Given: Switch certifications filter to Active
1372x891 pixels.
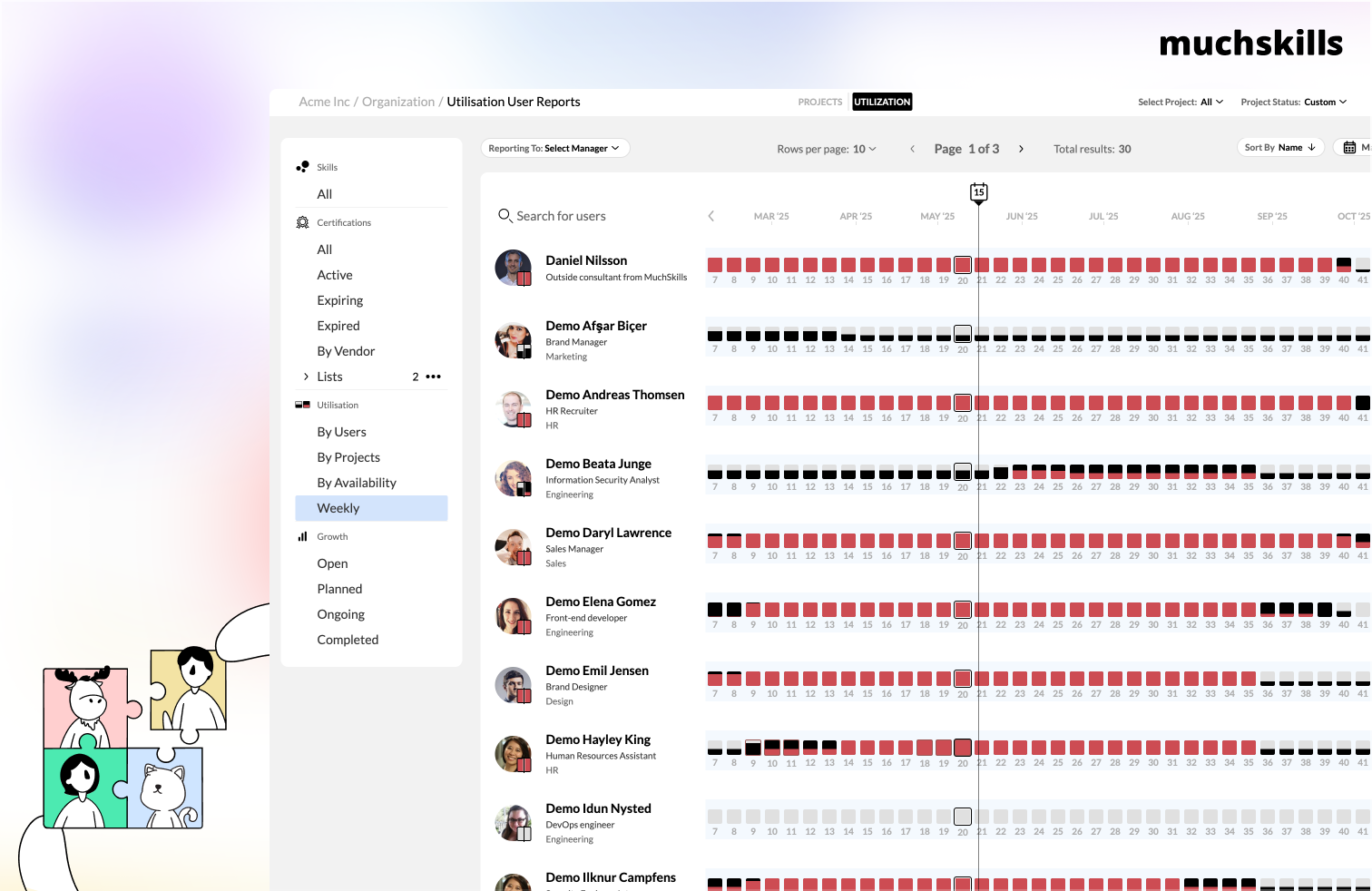Looking at the screenshot, I should (x=334, y=275).
